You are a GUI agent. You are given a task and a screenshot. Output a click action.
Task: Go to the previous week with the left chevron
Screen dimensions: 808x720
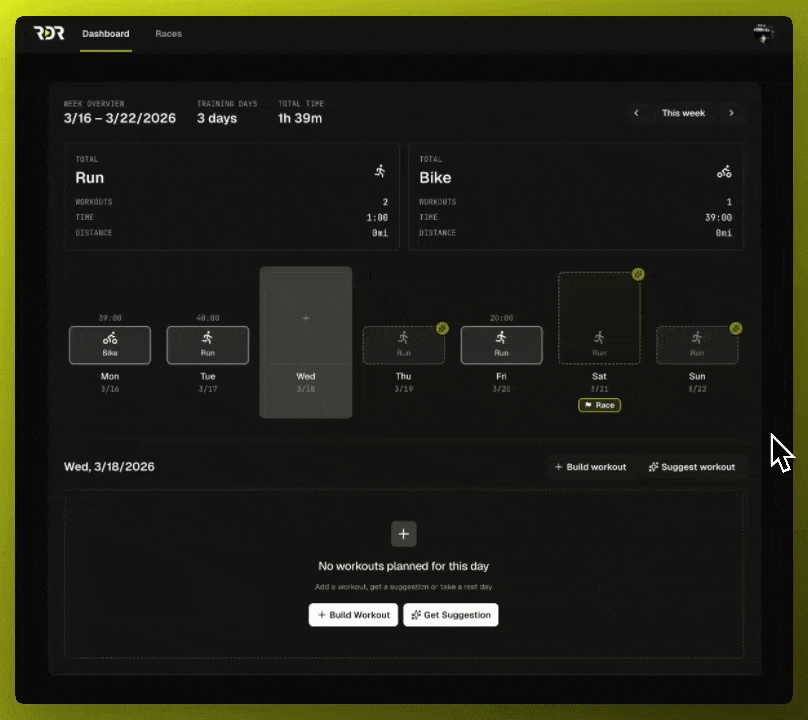(637, 113)
